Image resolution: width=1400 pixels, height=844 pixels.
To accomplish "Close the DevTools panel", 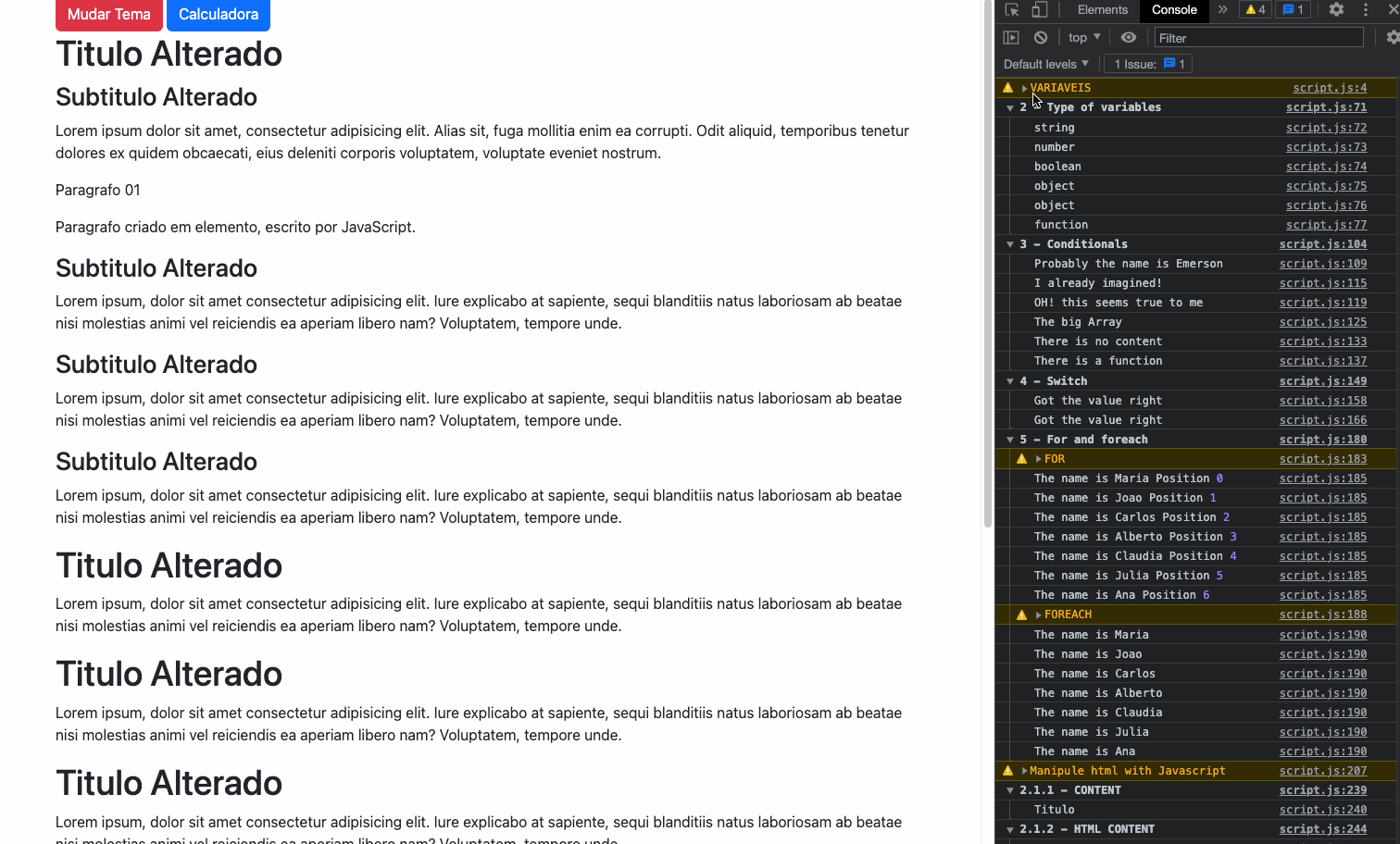I will point(1393,10).
